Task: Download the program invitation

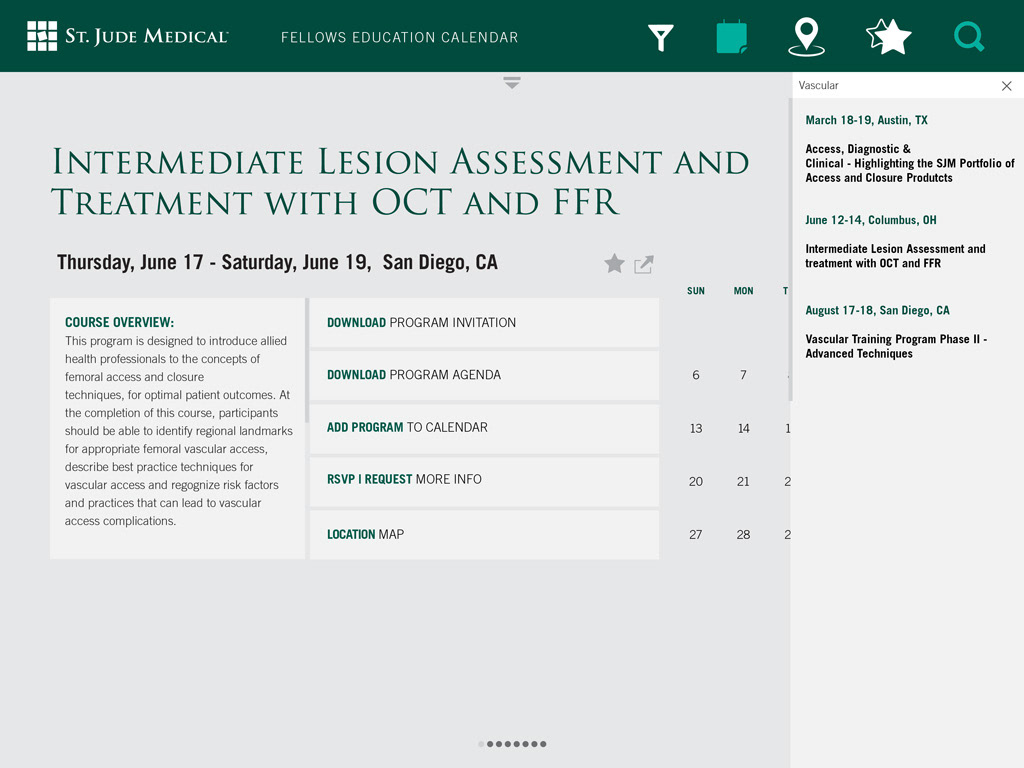Action: tap(484, 323)
